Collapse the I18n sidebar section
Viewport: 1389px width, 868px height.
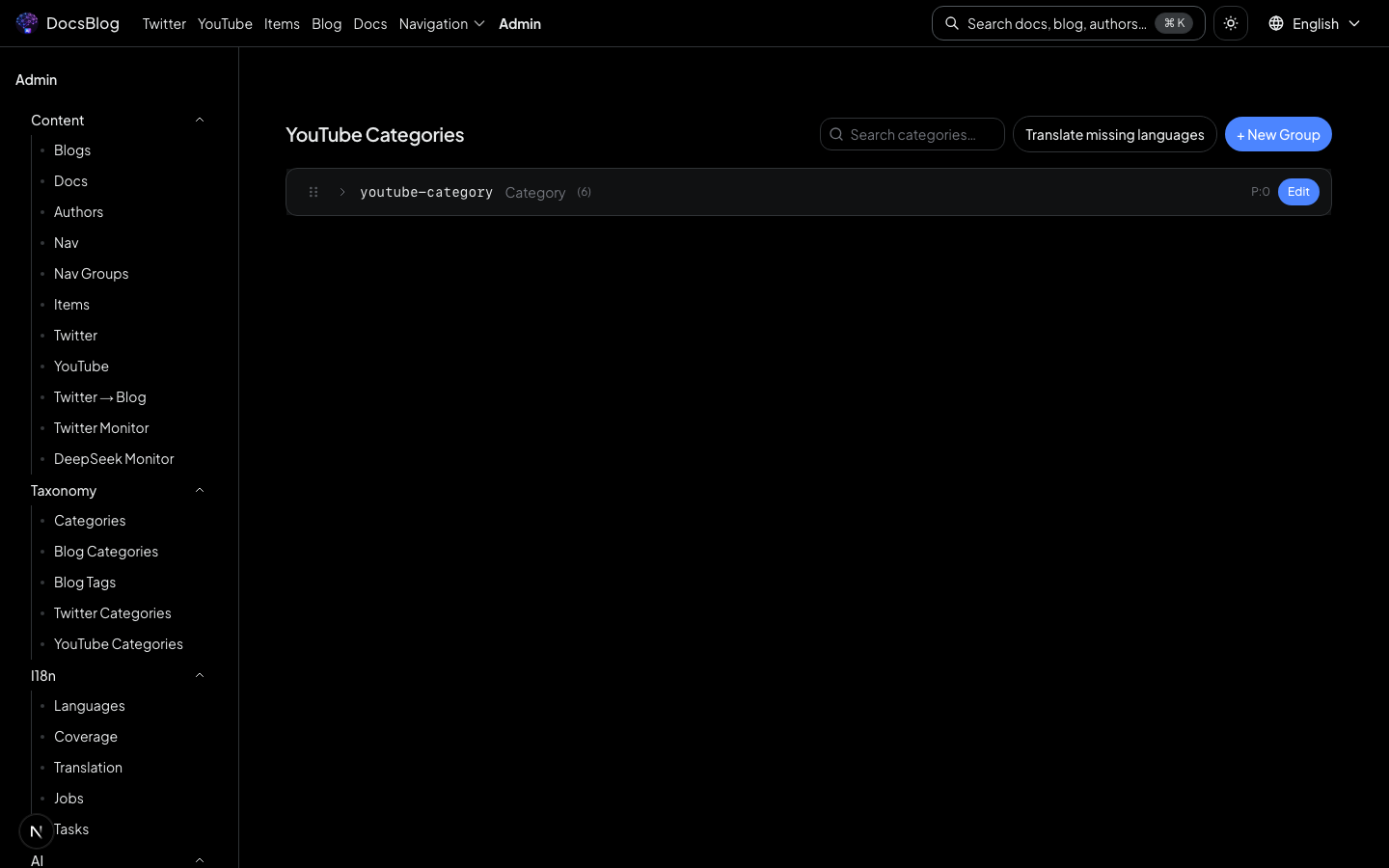tap(200, 675)
